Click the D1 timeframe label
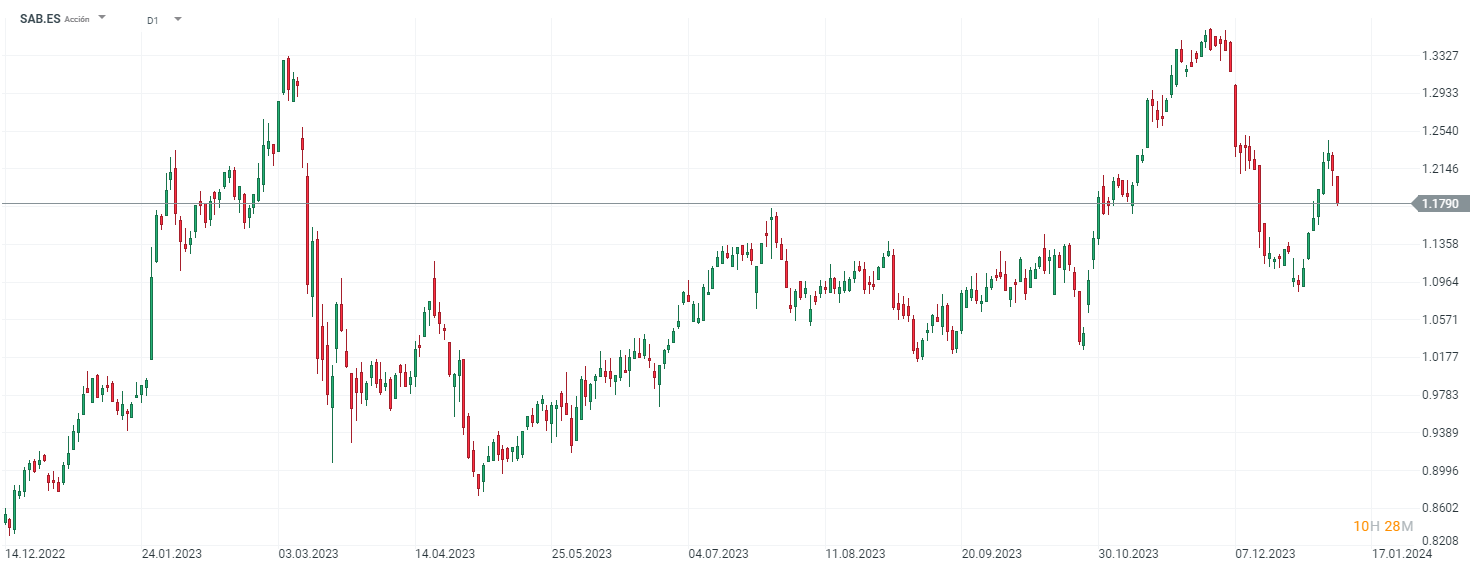The width and height of the screenshot is (1482, 571). coord(152,20)
